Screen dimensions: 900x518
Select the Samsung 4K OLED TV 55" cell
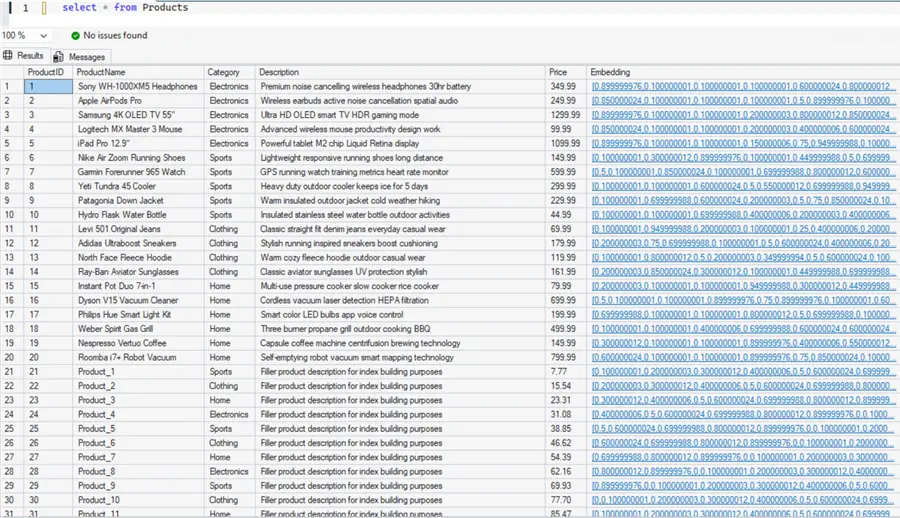tap(138, 115)
